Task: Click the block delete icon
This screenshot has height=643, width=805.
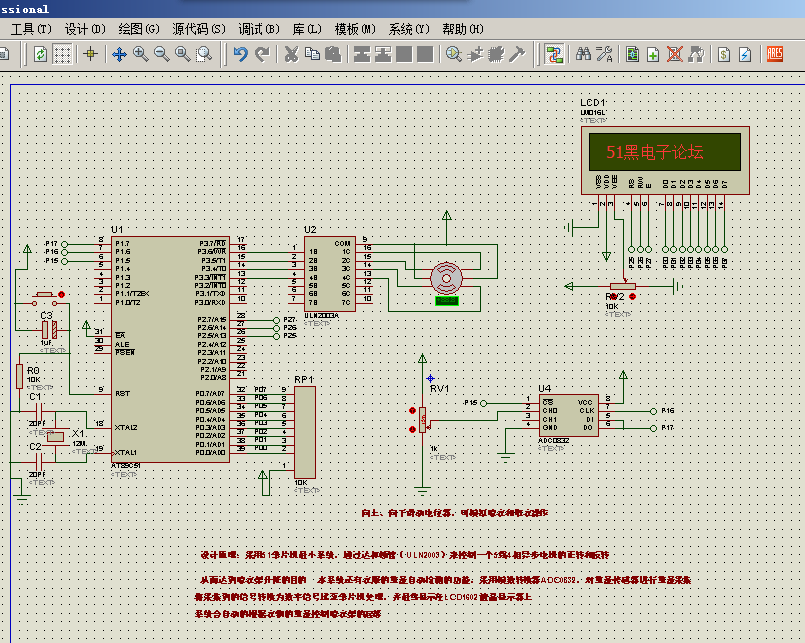Action: pos(425,54)
